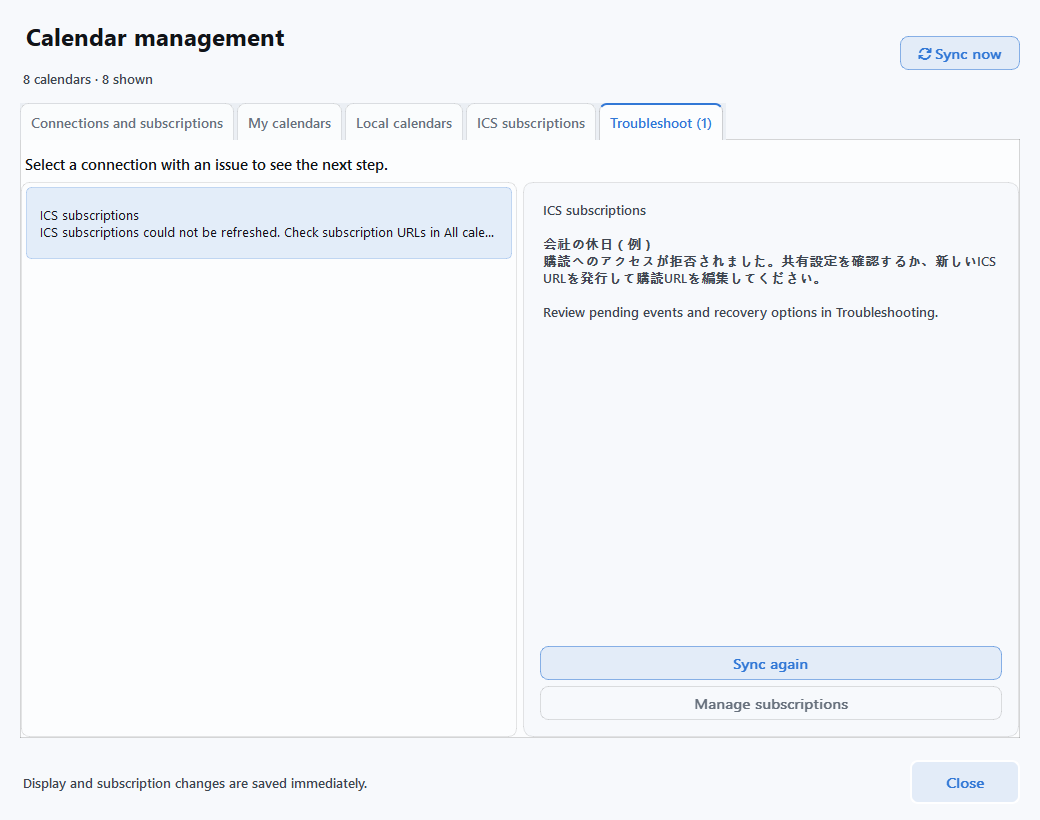This screenshot has height=820, width=1040.
Task: Click the 8 calendars · 8 shown text
Action: pos(88,80)
